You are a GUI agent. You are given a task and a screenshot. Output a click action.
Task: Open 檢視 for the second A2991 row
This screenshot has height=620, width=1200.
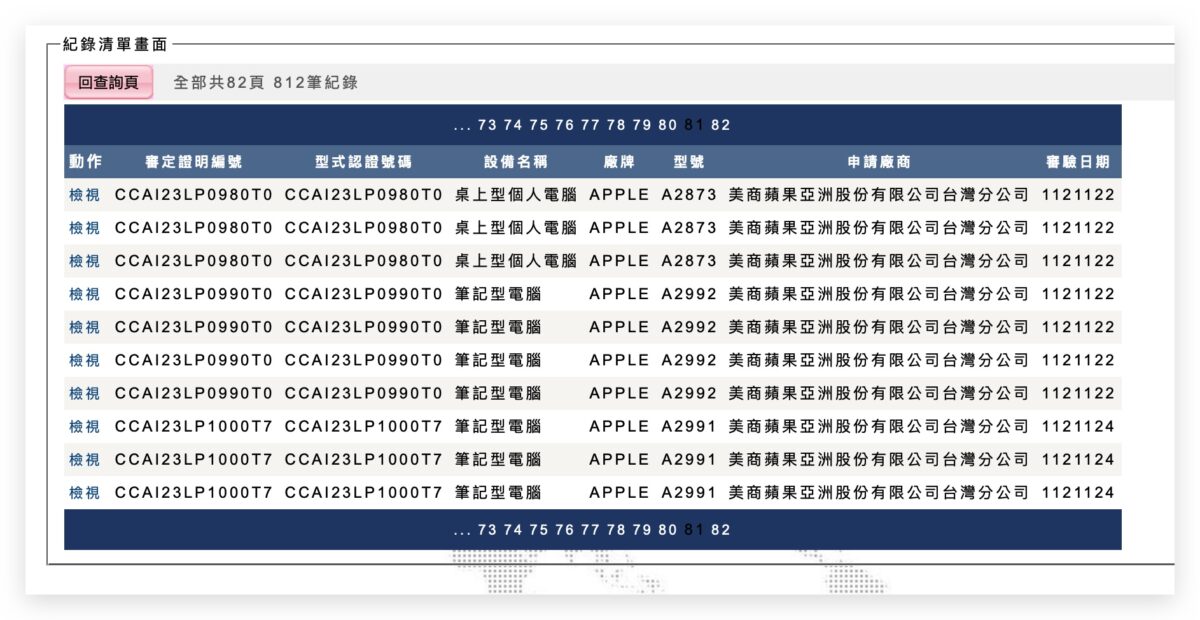point(84,459)
